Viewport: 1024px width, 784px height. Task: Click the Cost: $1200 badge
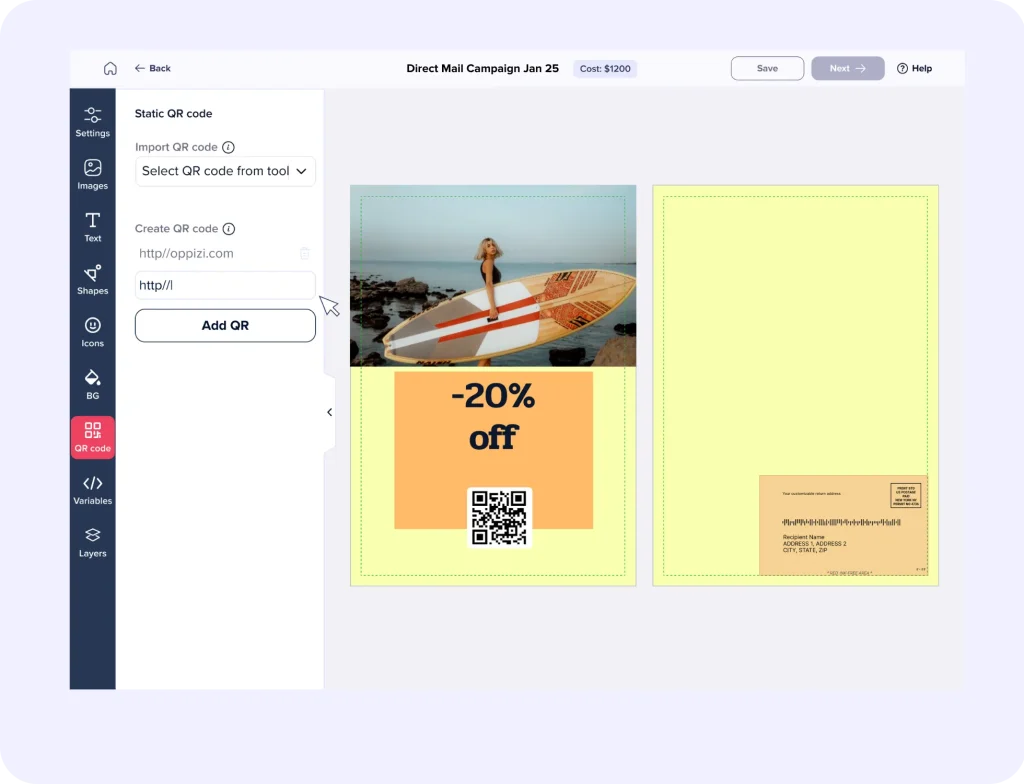605,69
